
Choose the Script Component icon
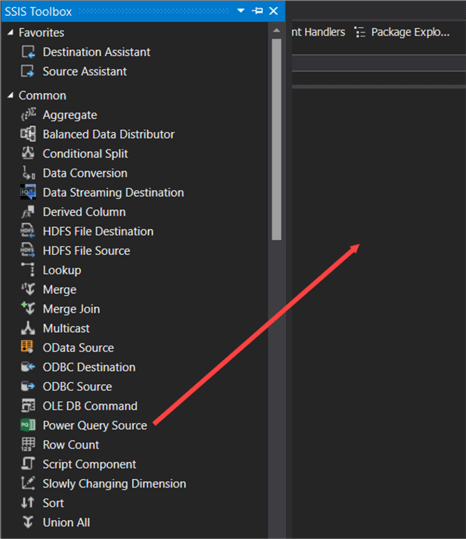pos(28,464)
